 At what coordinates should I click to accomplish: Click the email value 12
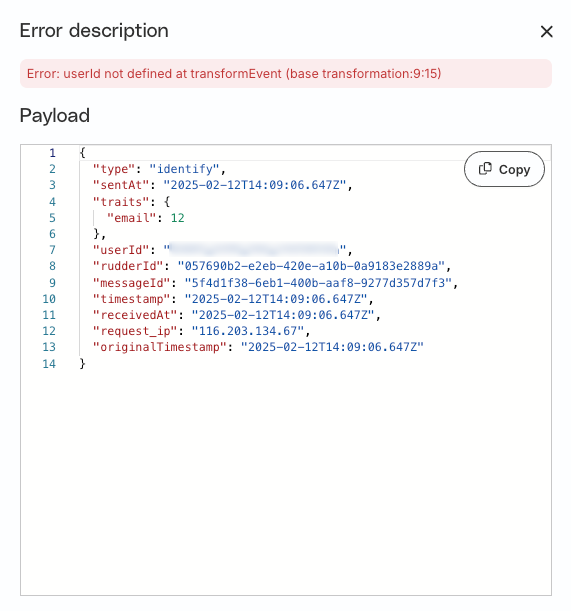point(177,218)
